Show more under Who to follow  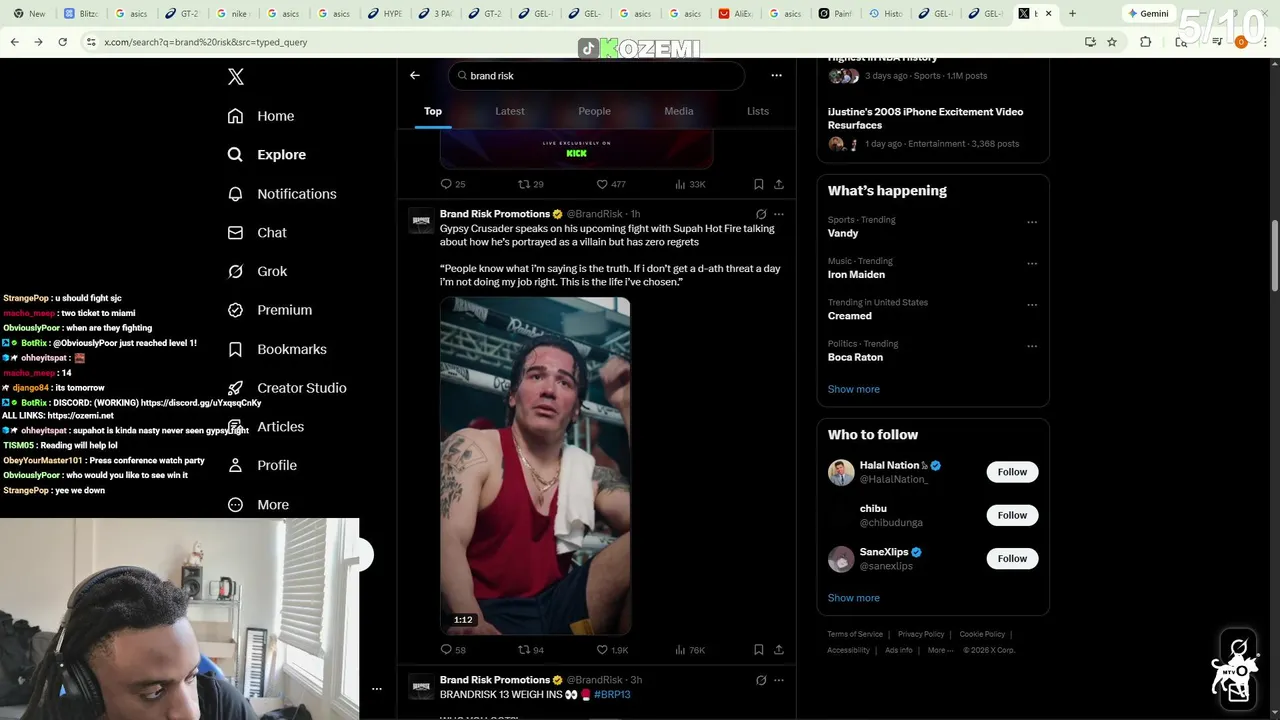coord(854,598)
